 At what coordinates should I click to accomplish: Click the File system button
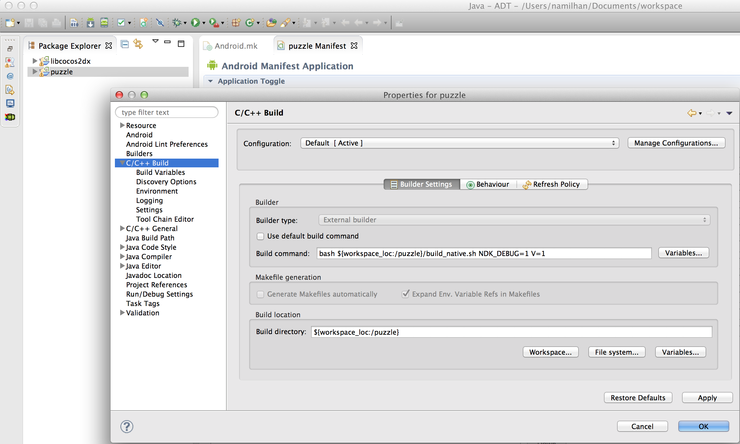pyautogui.click(x=616, y=352)
